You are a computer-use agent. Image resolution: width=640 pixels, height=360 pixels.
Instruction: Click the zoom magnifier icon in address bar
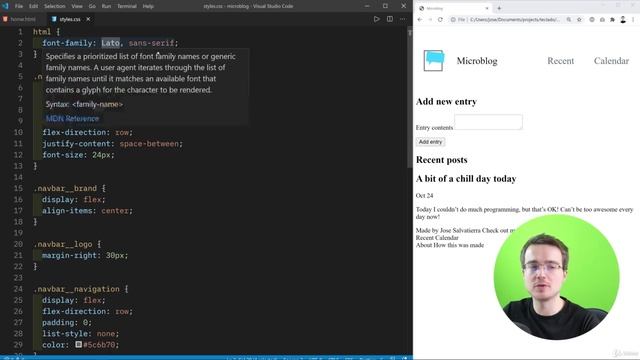click(x=569, y=20)
